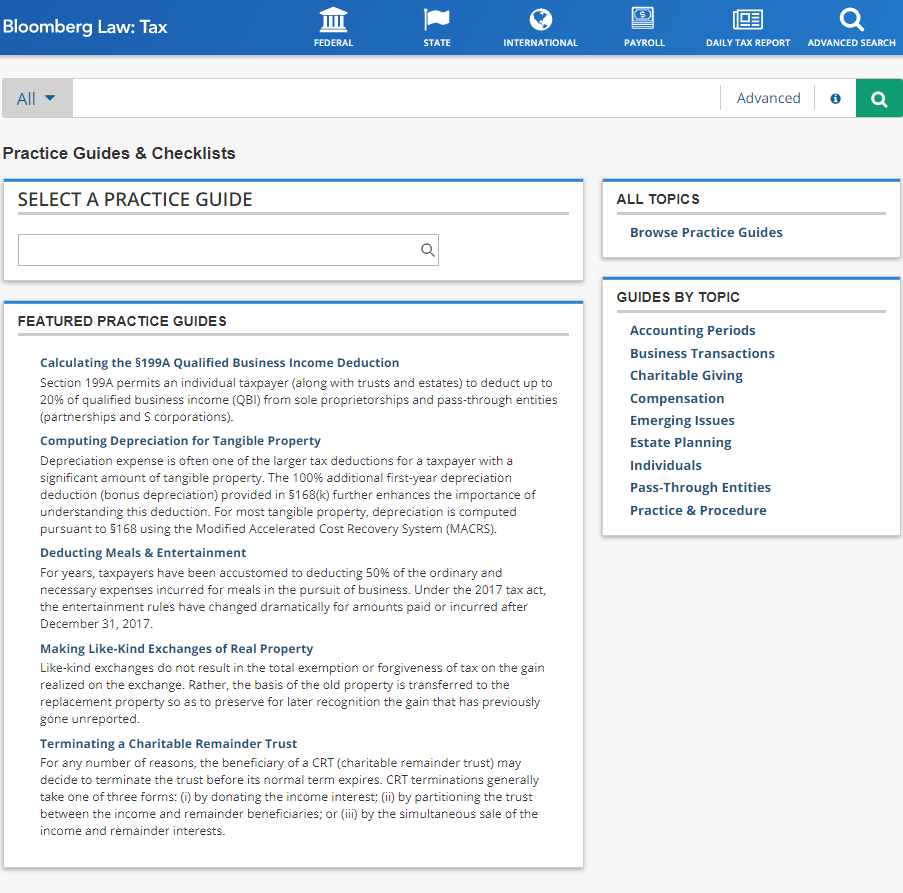Viewport: 903px width, 893px height.
Task: Select the Accounting Periods topic
Action: tap(692, 330)
